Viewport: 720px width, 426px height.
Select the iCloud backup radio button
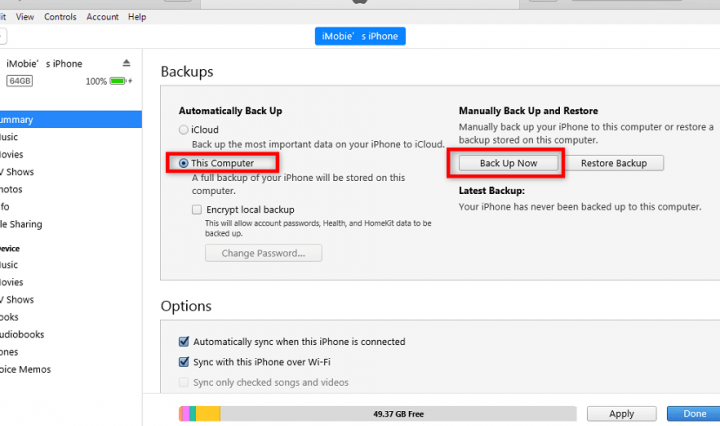(x=184, y=130)
